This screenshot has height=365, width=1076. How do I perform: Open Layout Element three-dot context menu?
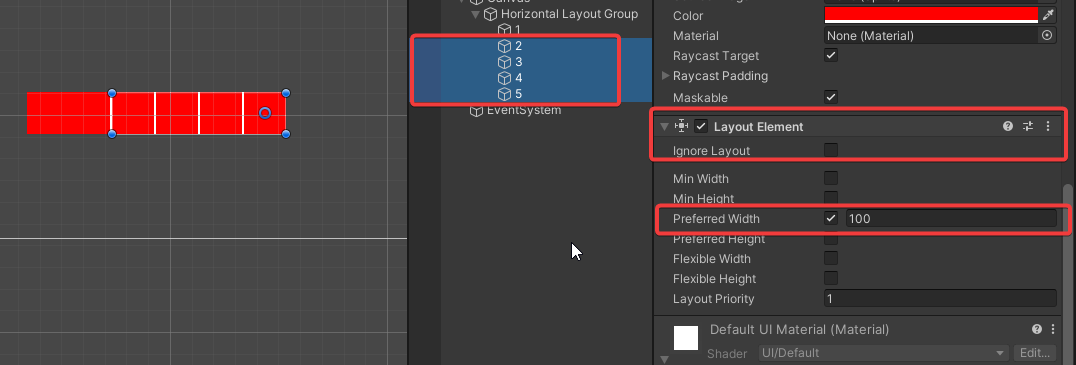(1048, 126)
